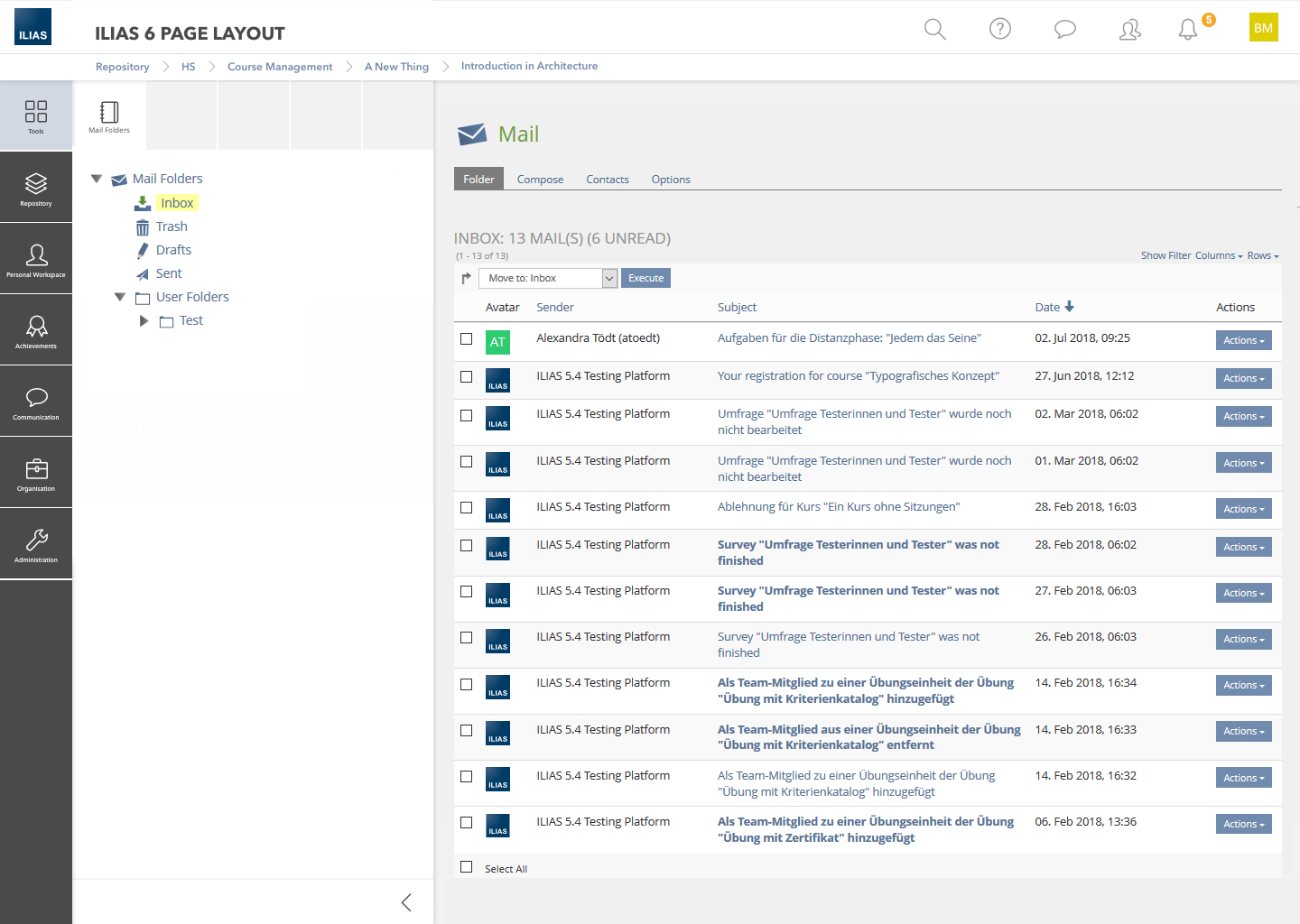Open Achievements in the left sidebar
1300x924 pixels.
36,330
